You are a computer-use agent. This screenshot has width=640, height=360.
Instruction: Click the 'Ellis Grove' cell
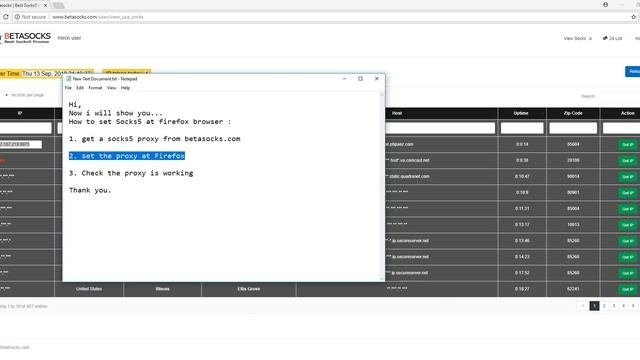[249, 289]
